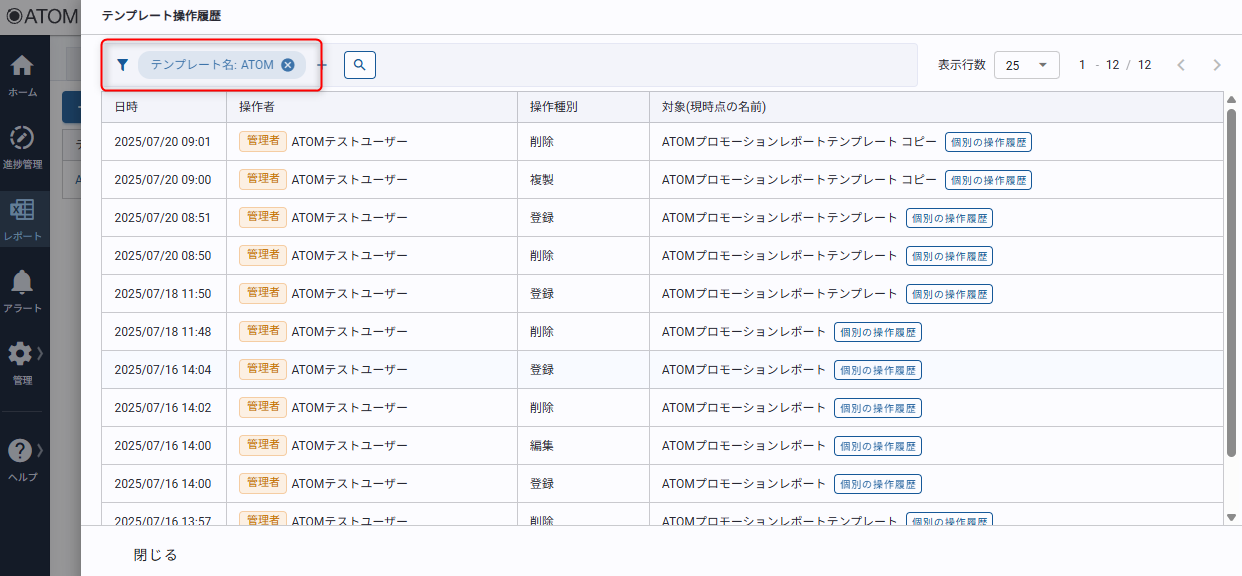
Task: Open the Admin (管理) gear icon
Action: 21,355
